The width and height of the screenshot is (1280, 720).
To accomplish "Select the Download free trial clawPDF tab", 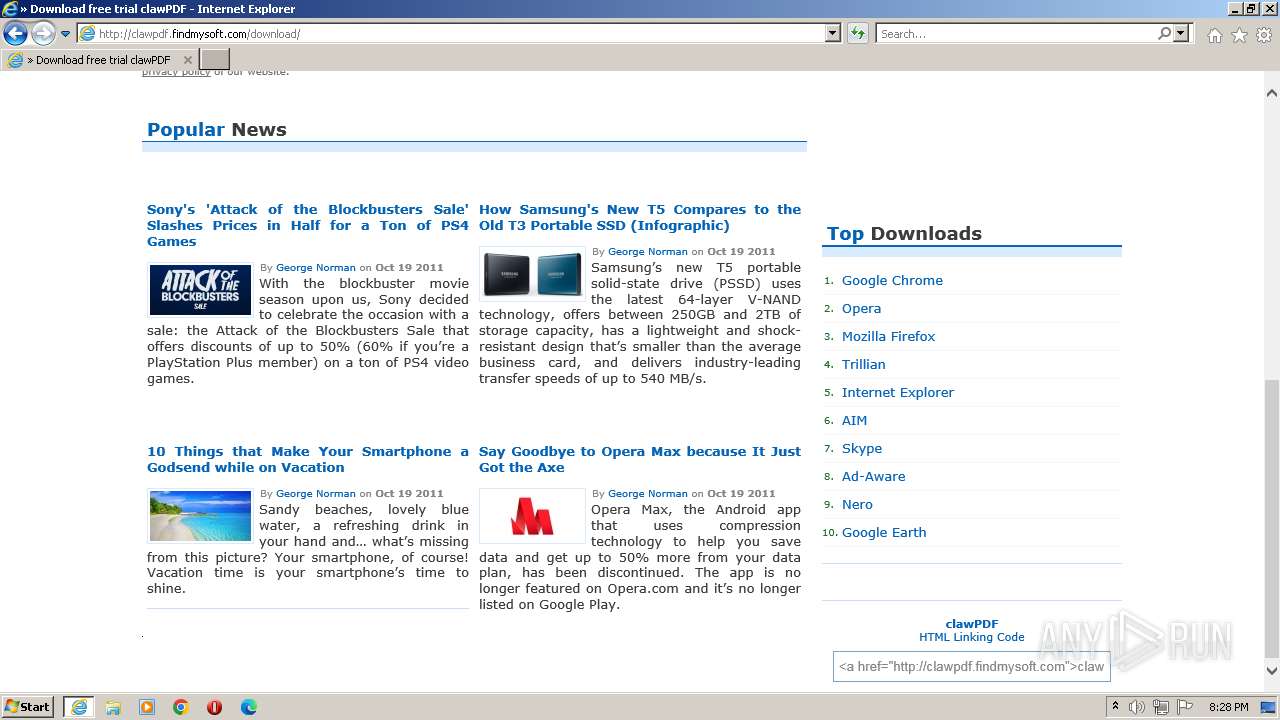I will [100, 60].
